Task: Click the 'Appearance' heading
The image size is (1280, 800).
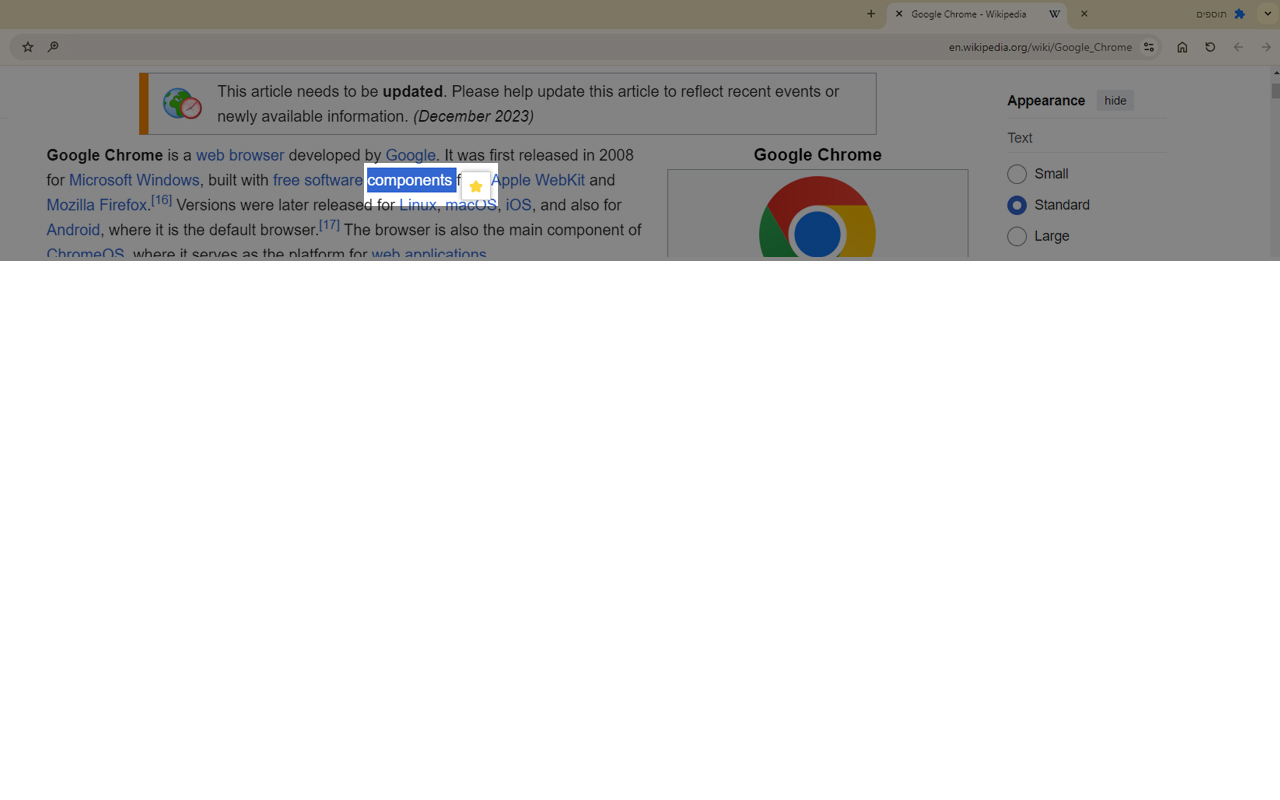Action: pyautogui.click(x=1046, y=100)
